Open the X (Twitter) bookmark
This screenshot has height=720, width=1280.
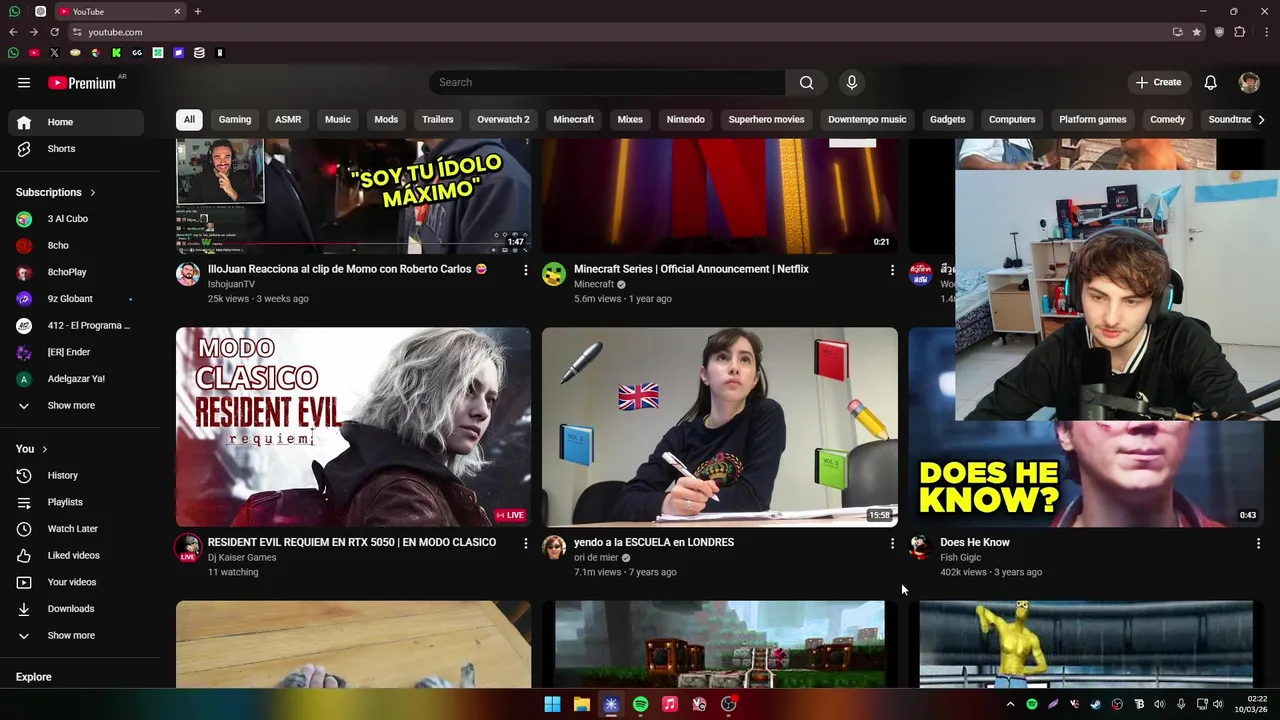(54, 53)
